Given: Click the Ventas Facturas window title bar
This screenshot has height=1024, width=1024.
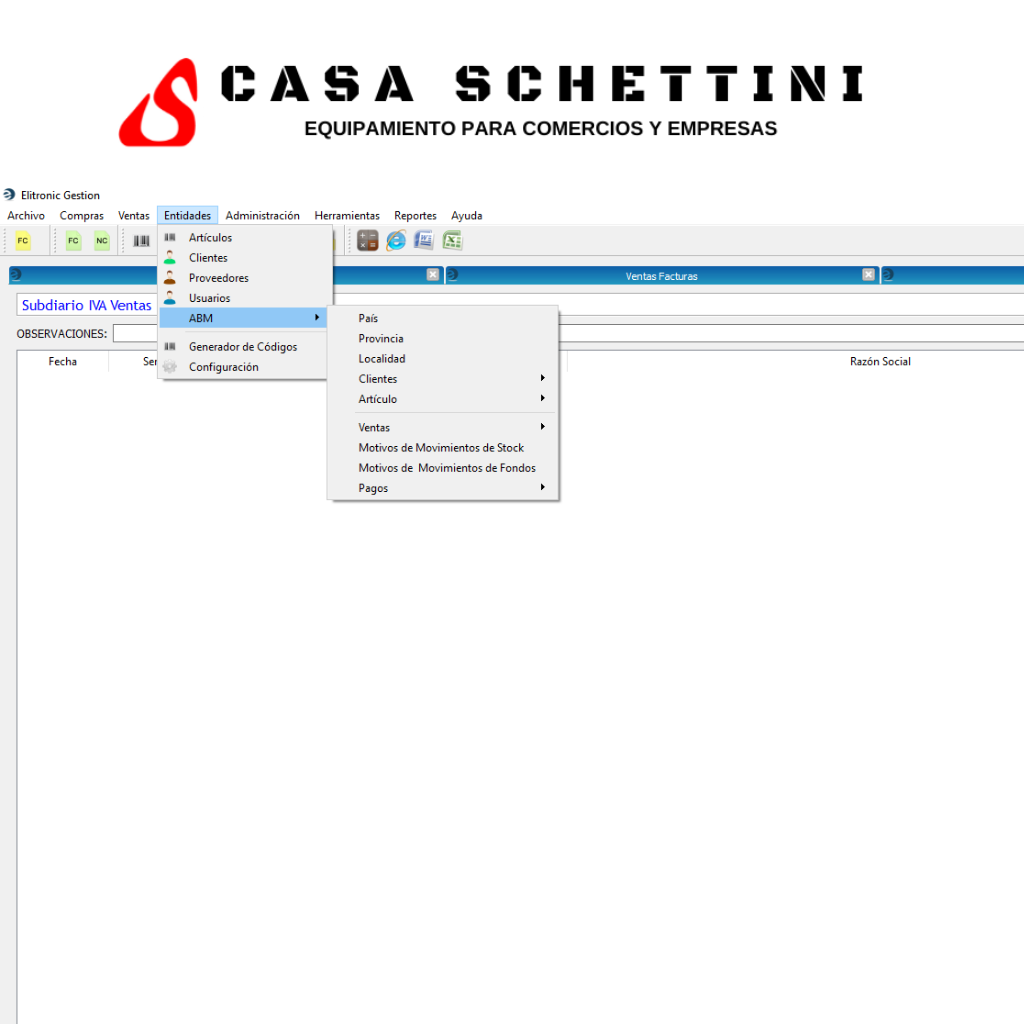Looking at the screenshot, I should pyautogui.click(x=662, y=276).
